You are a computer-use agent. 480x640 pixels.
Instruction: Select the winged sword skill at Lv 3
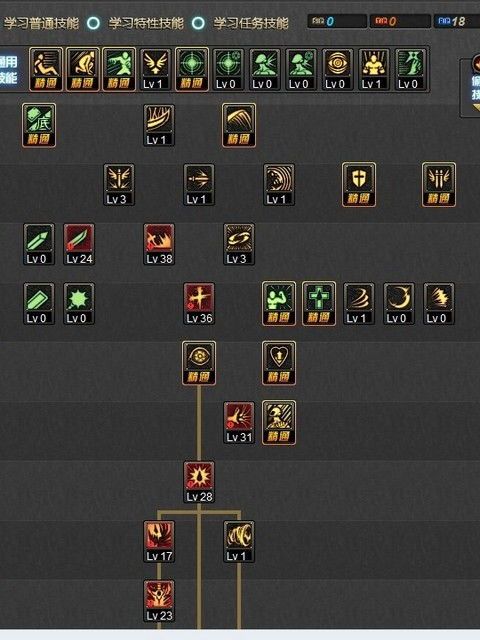click(x=119, y=184)
